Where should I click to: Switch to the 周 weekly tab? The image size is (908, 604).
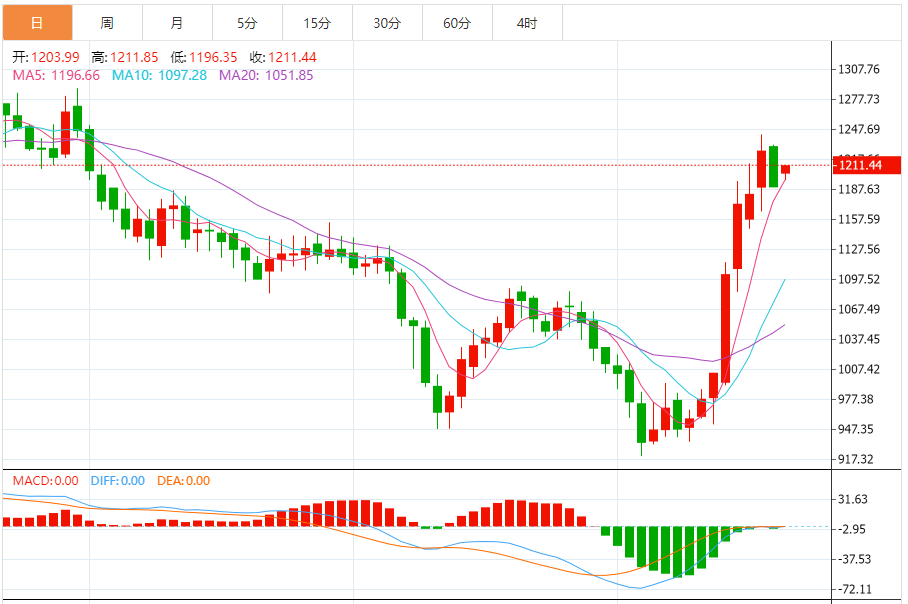click(107, 23)
